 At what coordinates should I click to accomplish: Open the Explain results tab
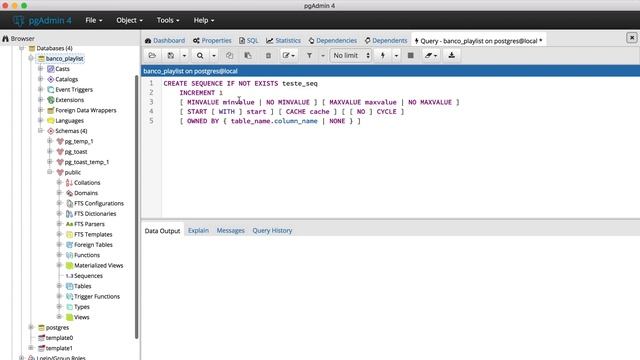198,231
